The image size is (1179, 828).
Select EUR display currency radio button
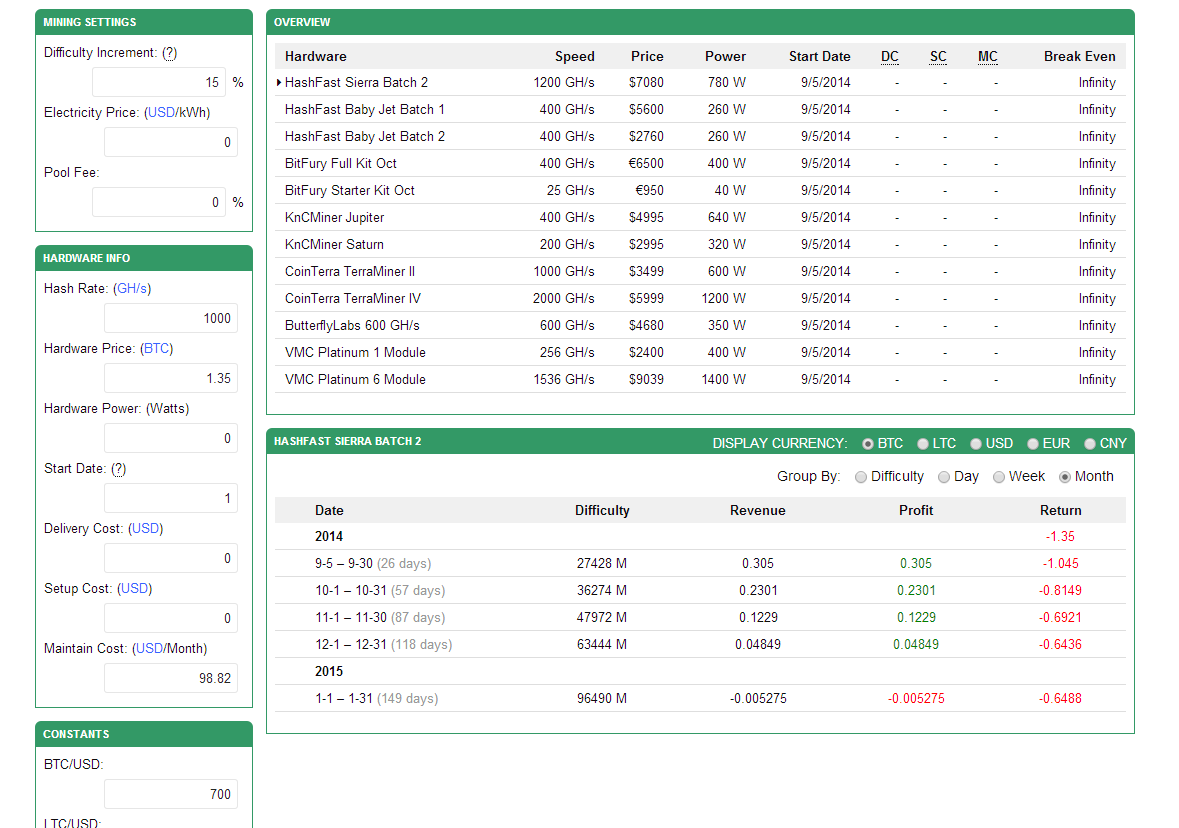1033,444
